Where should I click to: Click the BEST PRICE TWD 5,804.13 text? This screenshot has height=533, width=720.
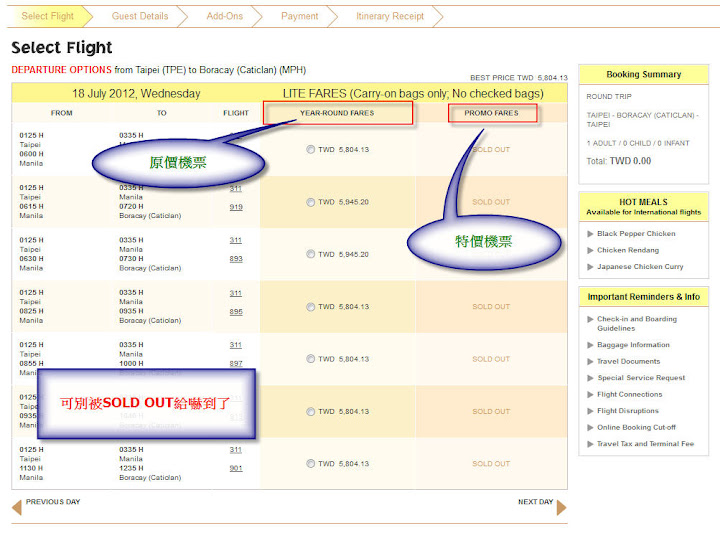click(x=519, y=78)
